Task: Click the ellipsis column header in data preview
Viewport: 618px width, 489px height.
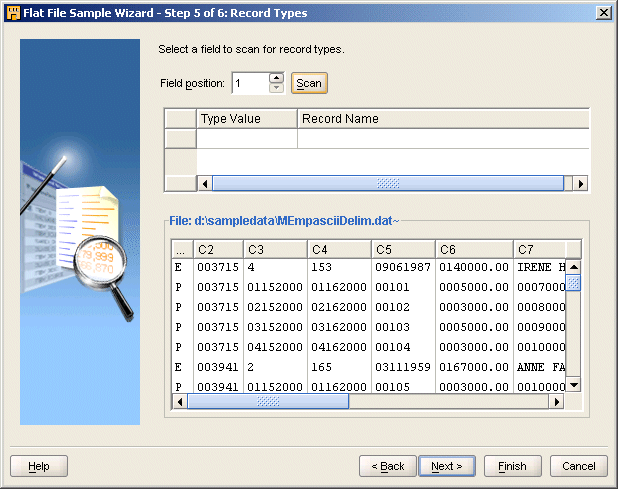Action: coord(182,249)
